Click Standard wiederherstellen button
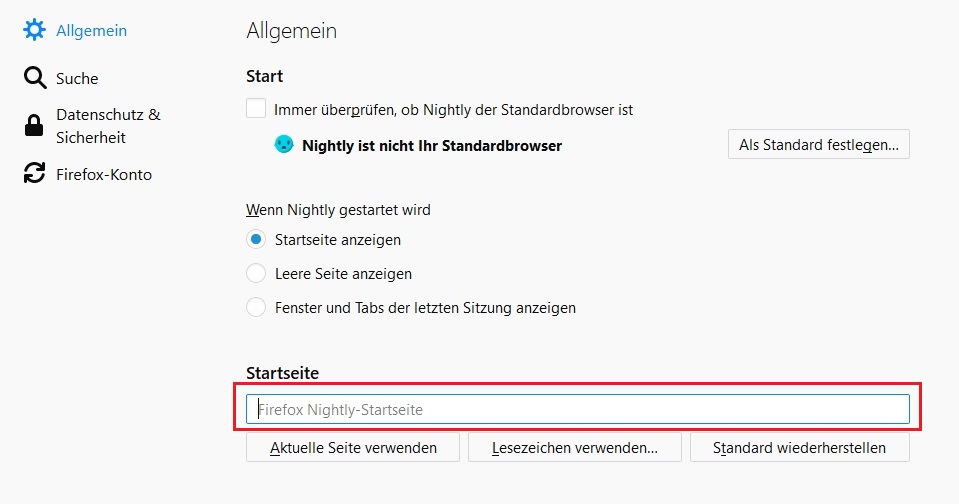 tap(799, 448)
